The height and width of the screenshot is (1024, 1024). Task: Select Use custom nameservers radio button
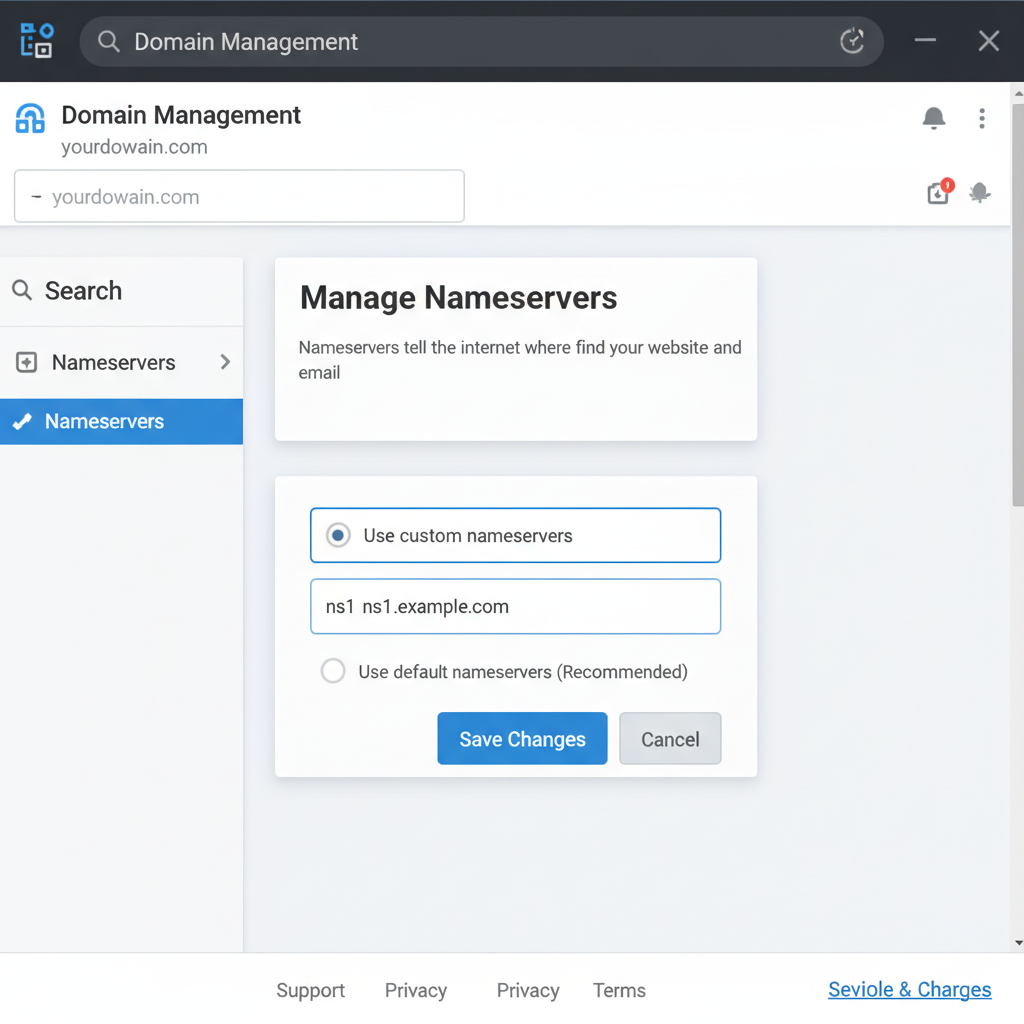(x=338, y=536)
